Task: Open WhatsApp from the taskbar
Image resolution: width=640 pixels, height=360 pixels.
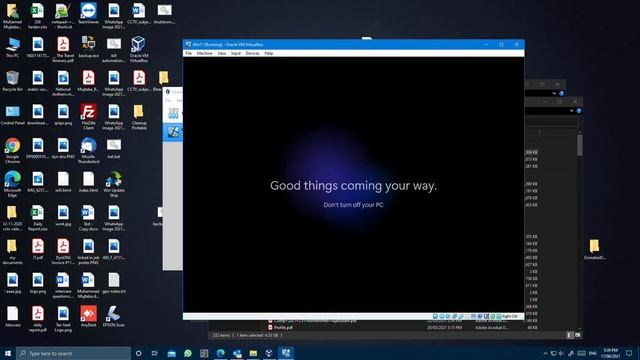Action: coord(188,353)
